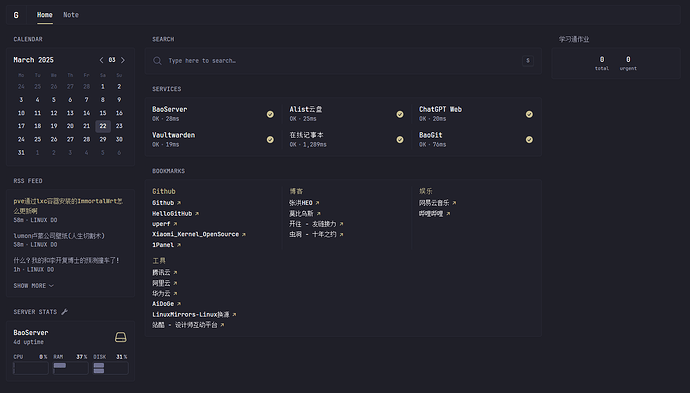Select the Home tab
690x393 pixels.
click(44, 15)
